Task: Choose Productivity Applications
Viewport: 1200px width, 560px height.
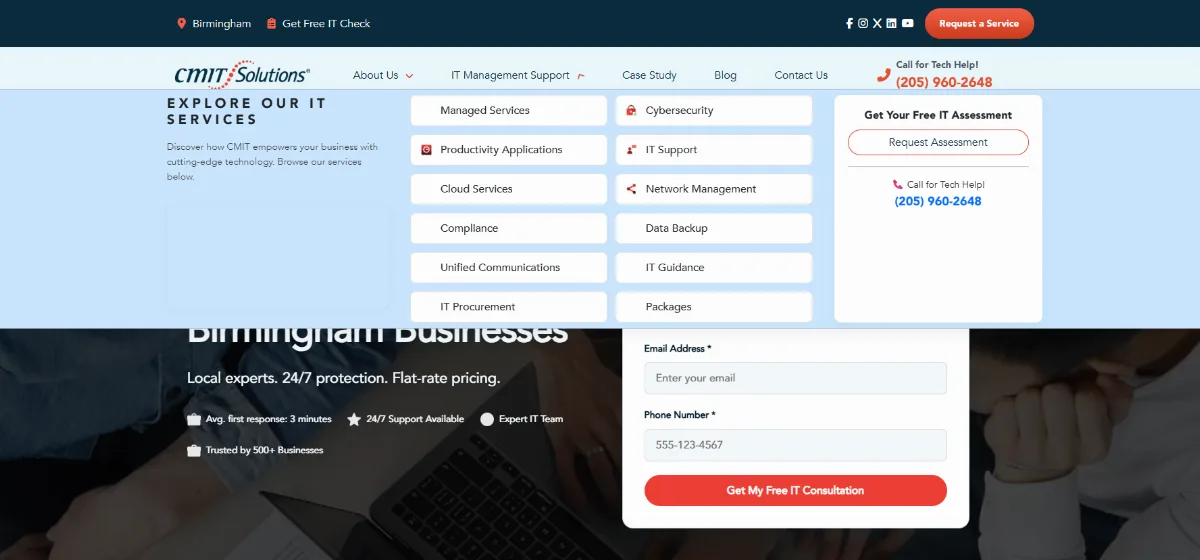Action: (509, 150)
